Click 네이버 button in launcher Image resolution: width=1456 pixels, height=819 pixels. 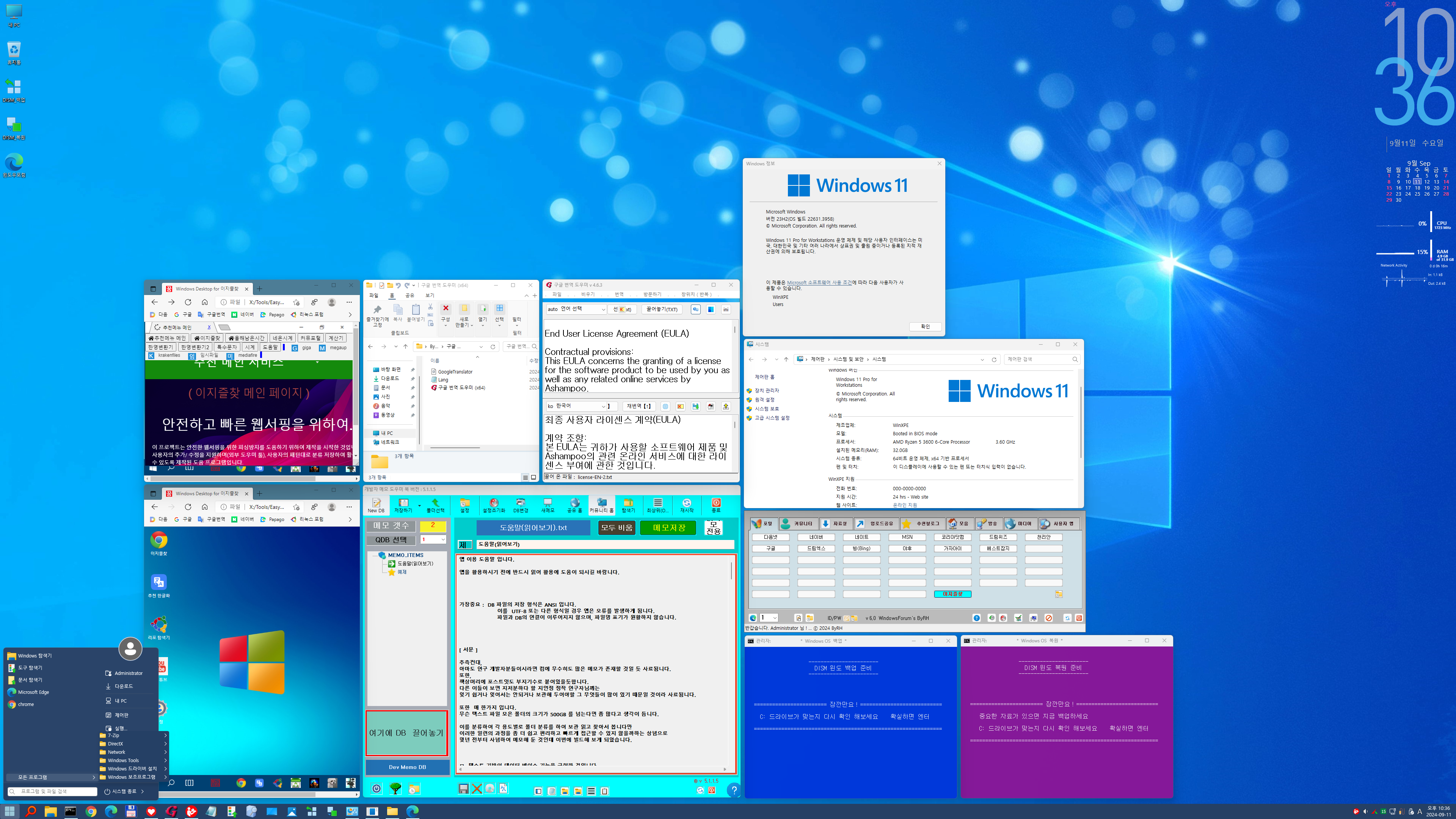[816, 537]
